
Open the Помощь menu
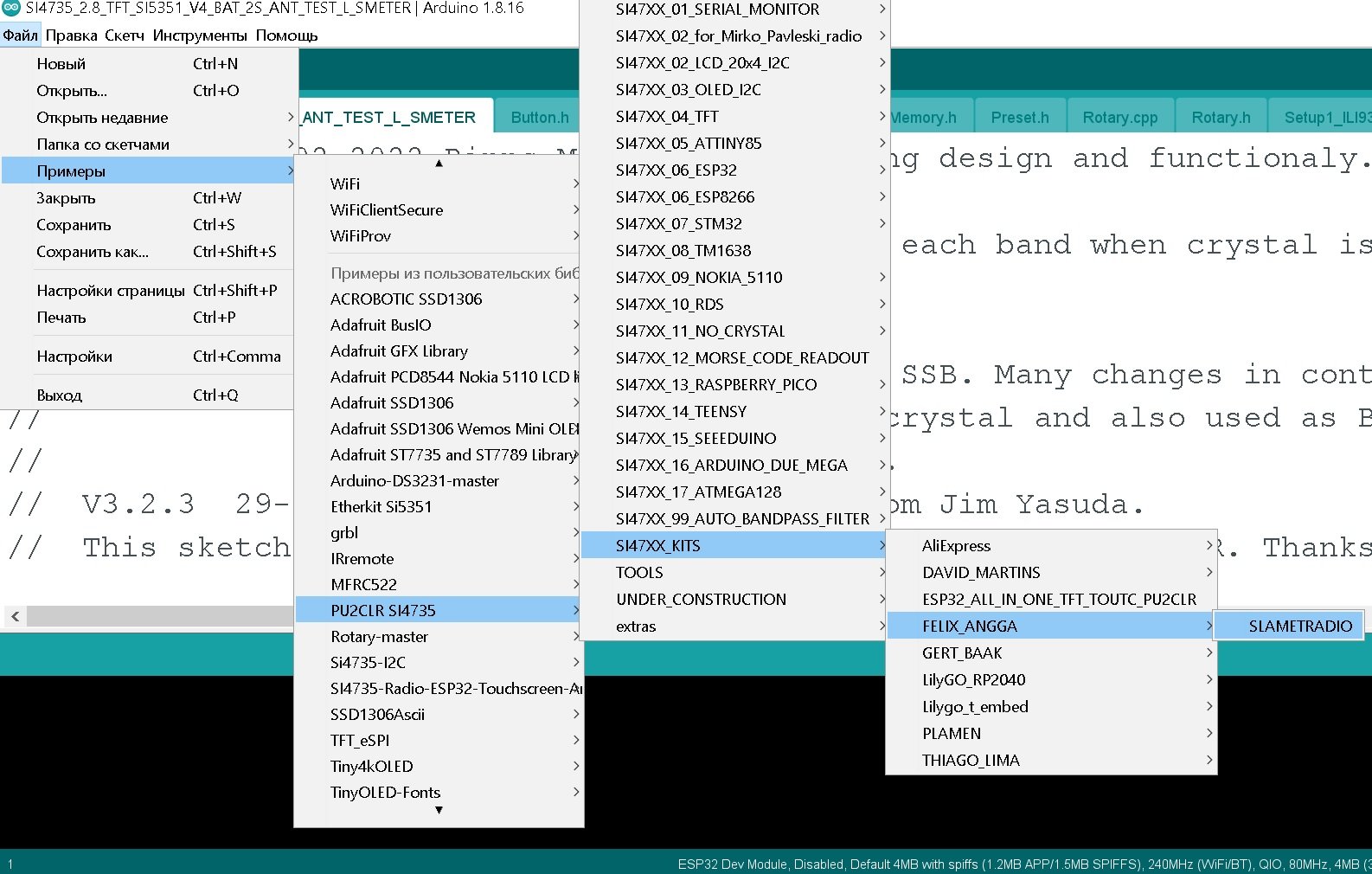point(286,35)
